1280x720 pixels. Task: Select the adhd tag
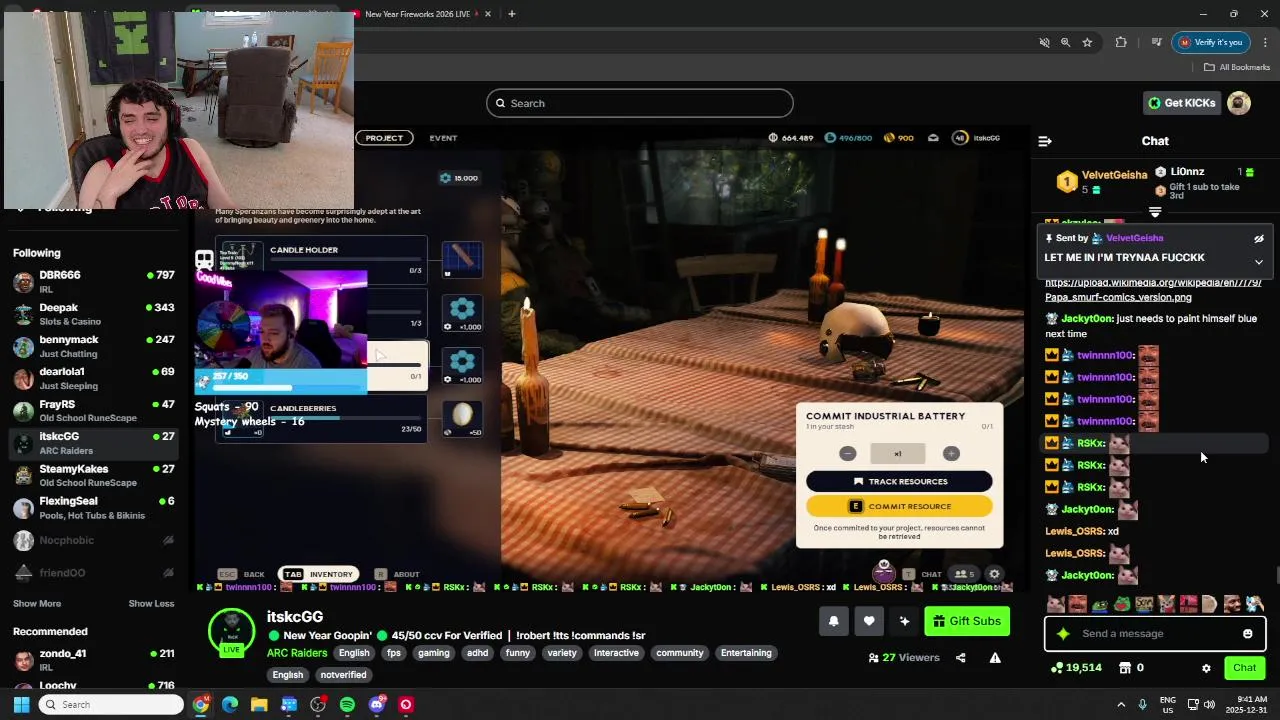point(478,653)
